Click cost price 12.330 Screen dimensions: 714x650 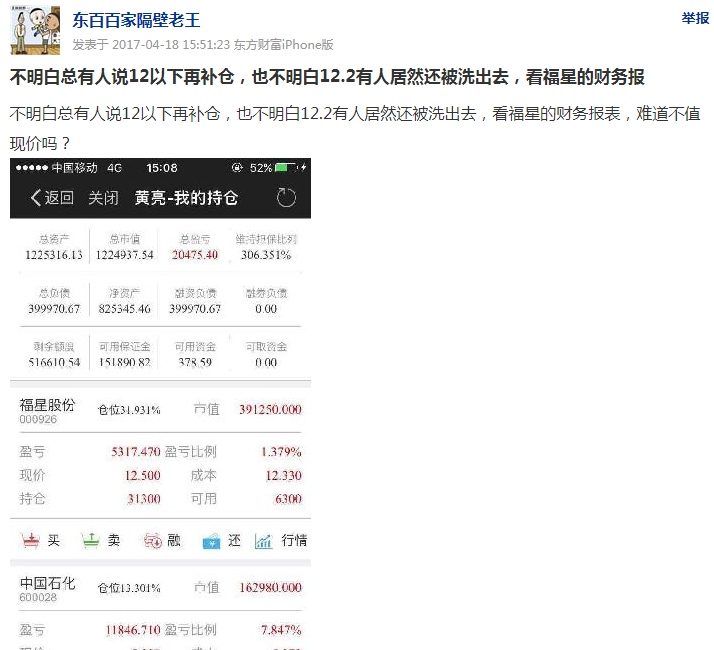(284, 476)
